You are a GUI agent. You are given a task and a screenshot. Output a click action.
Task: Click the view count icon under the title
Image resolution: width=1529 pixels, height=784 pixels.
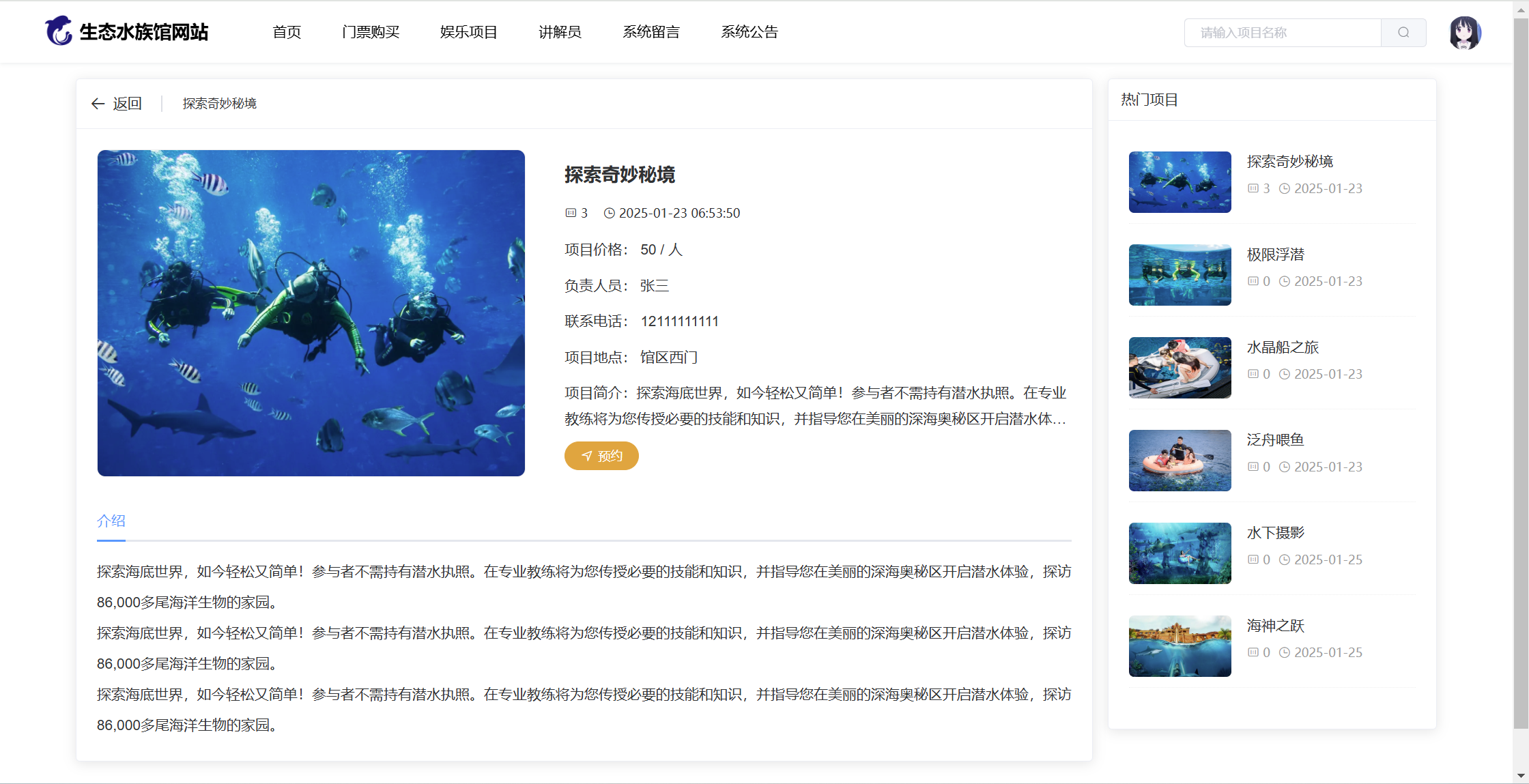point(571,214)
